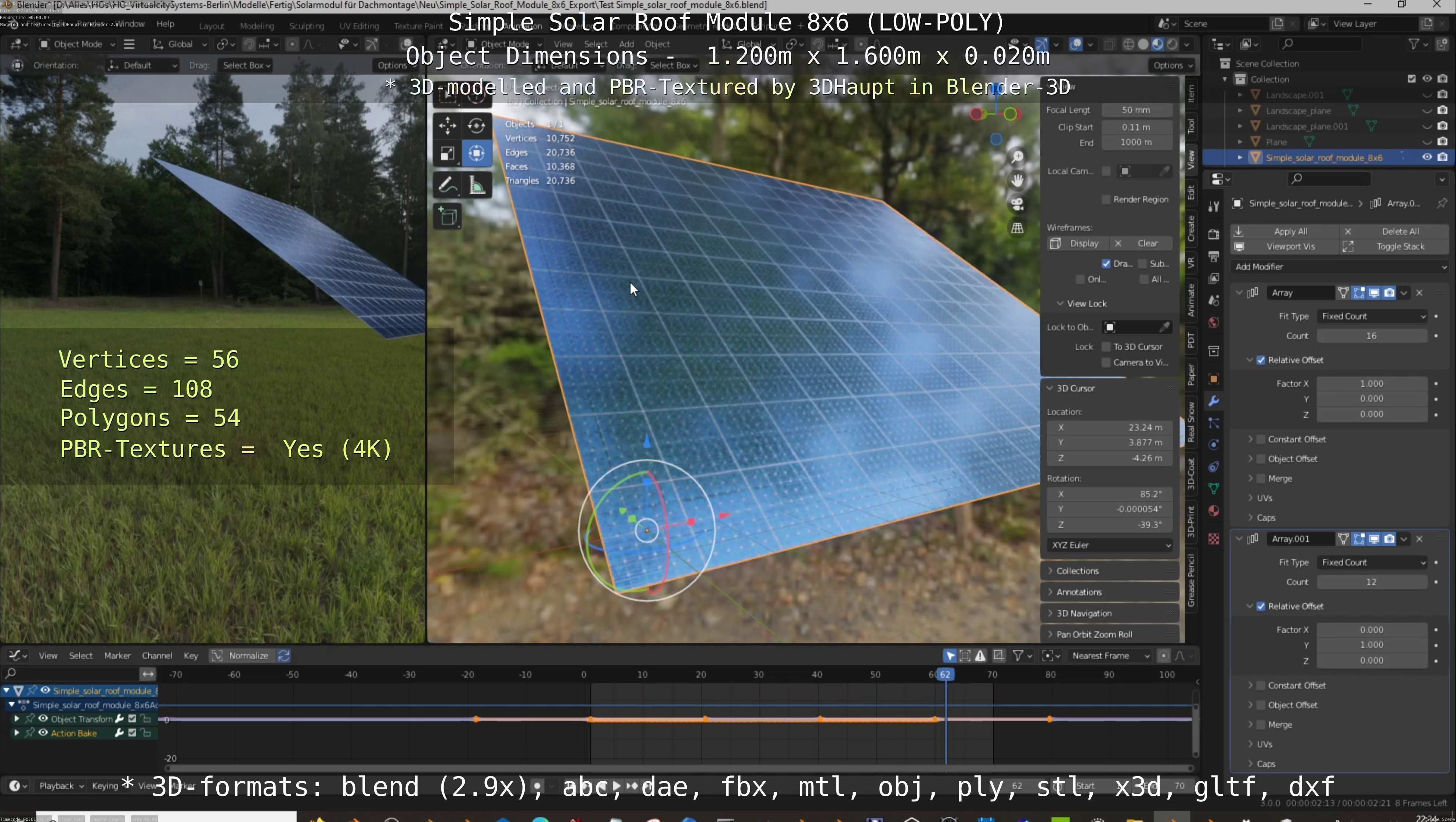Viewport: 1456px width, 822px height.
Task: Open the Scene properties tab icon
Action: click(x=1214, y=300)
